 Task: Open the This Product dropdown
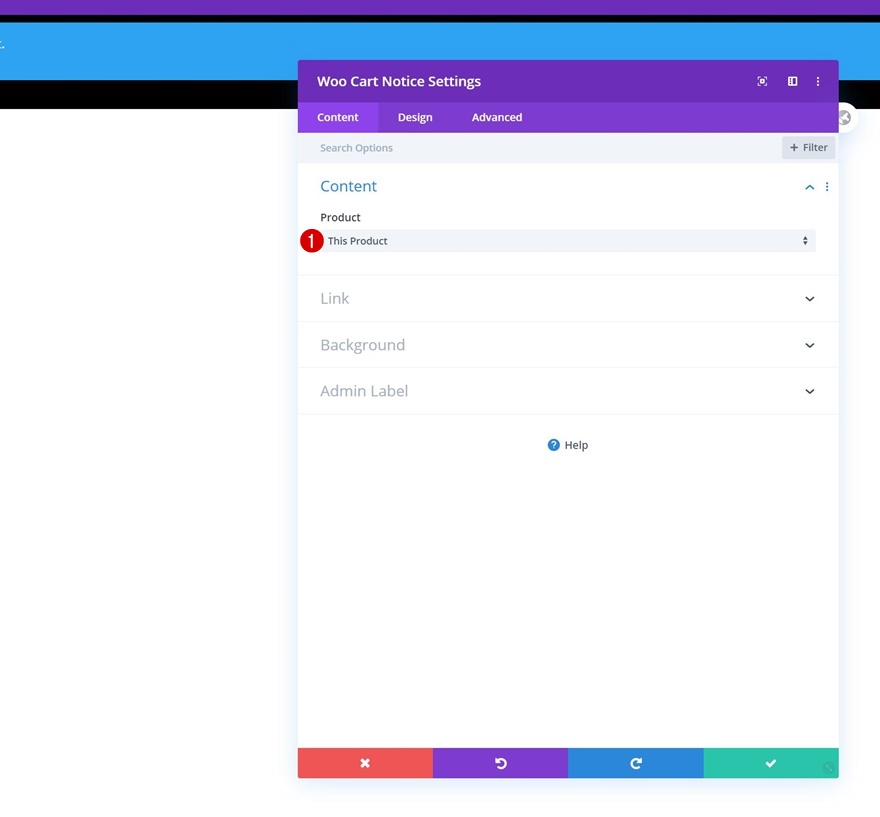tap(568, 241)
